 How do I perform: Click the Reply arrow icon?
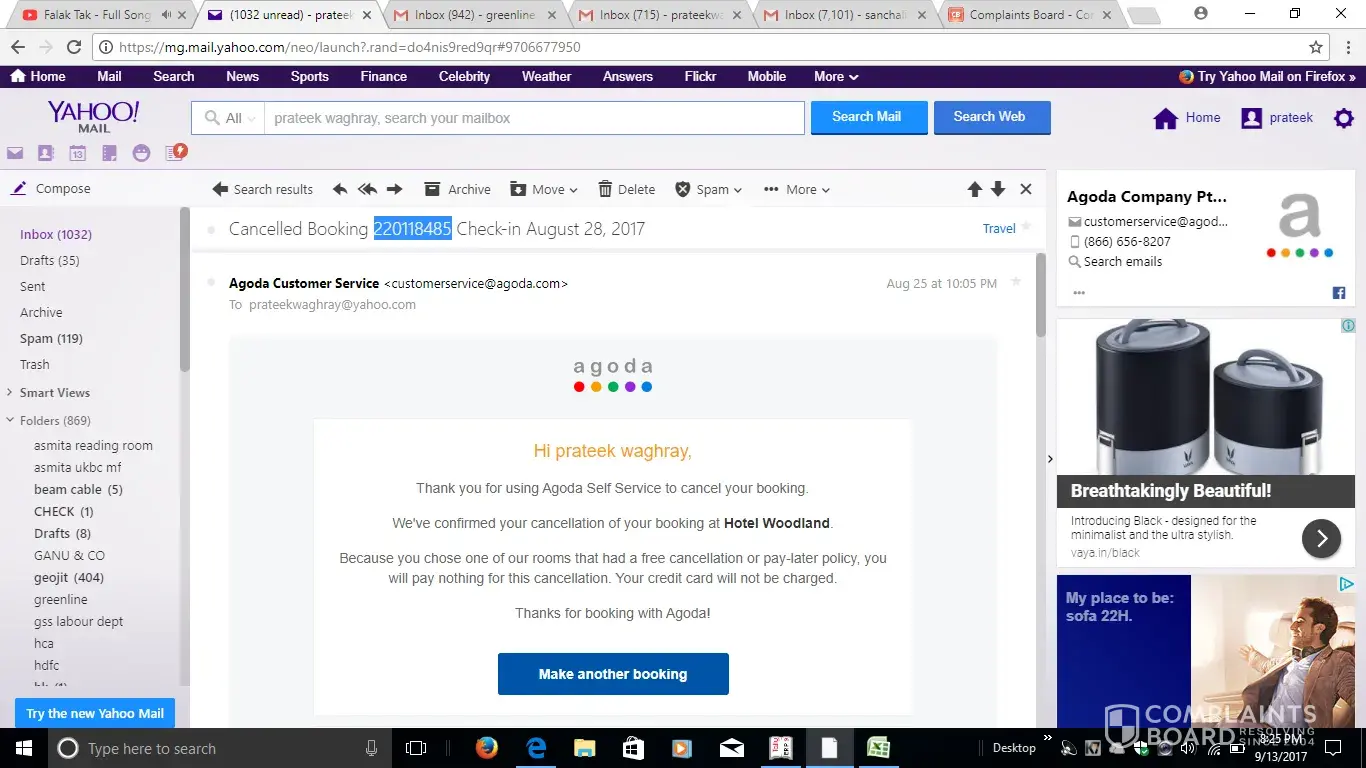pos(340,189)
